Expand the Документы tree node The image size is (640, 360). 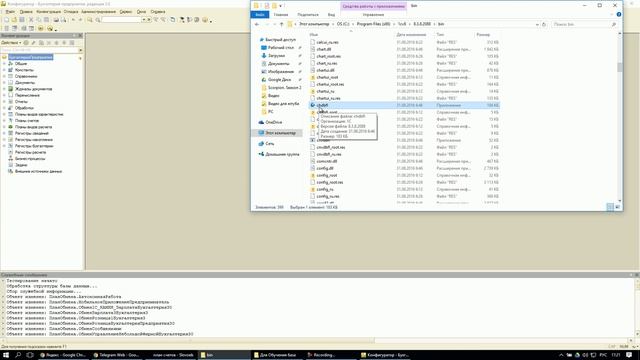click(x=4, y=82)
